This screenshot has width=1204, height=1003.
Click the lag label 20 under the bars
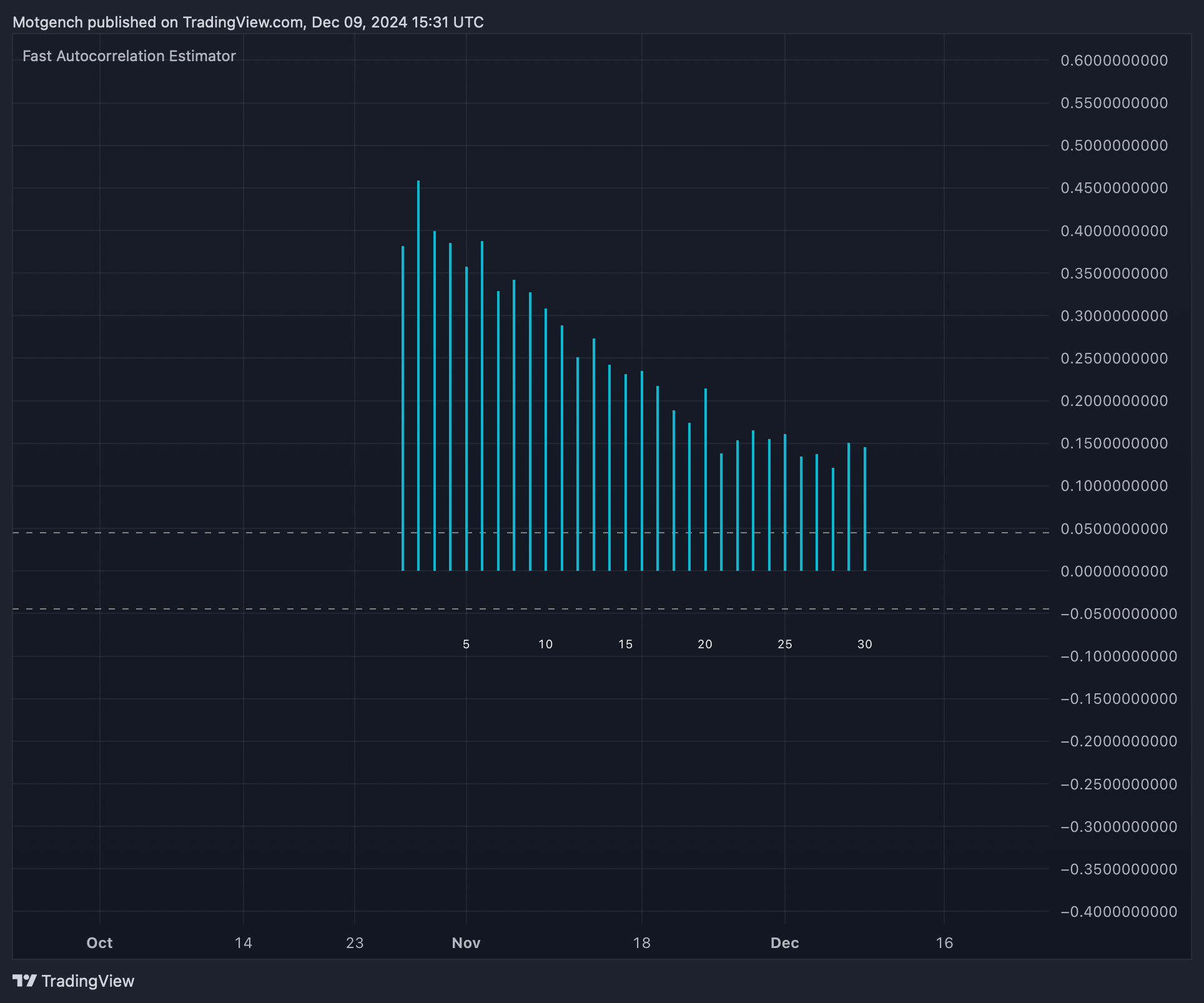click(705, 645)
